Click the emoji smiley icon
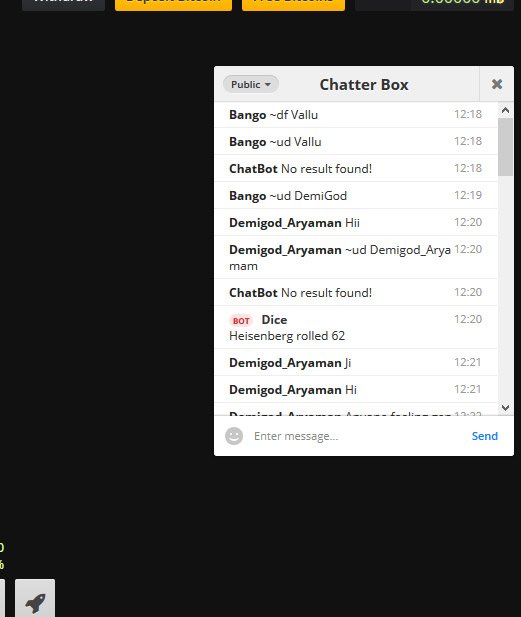Image resolution: width=521 pixels, height=617 pixels. point(234,436)
